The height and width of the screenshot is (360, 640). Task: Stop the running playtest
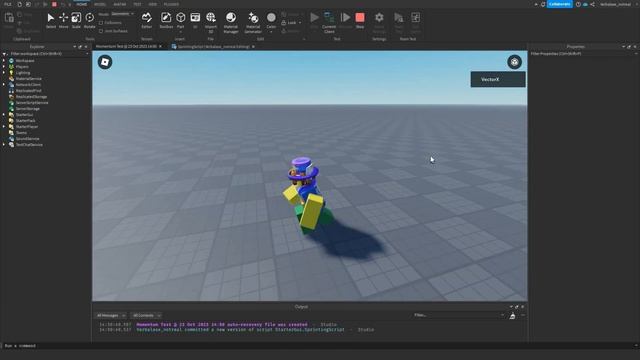click(360, 20)
